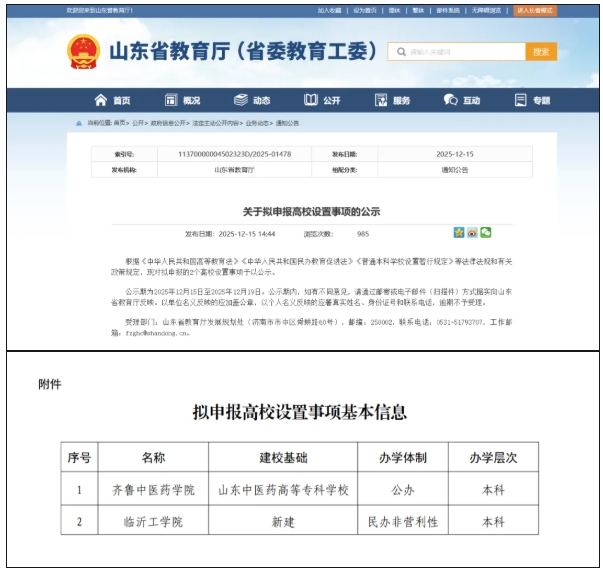Share article via green WeChat icon
Viewport: 603px width, 573px height.
click(485, 233)
